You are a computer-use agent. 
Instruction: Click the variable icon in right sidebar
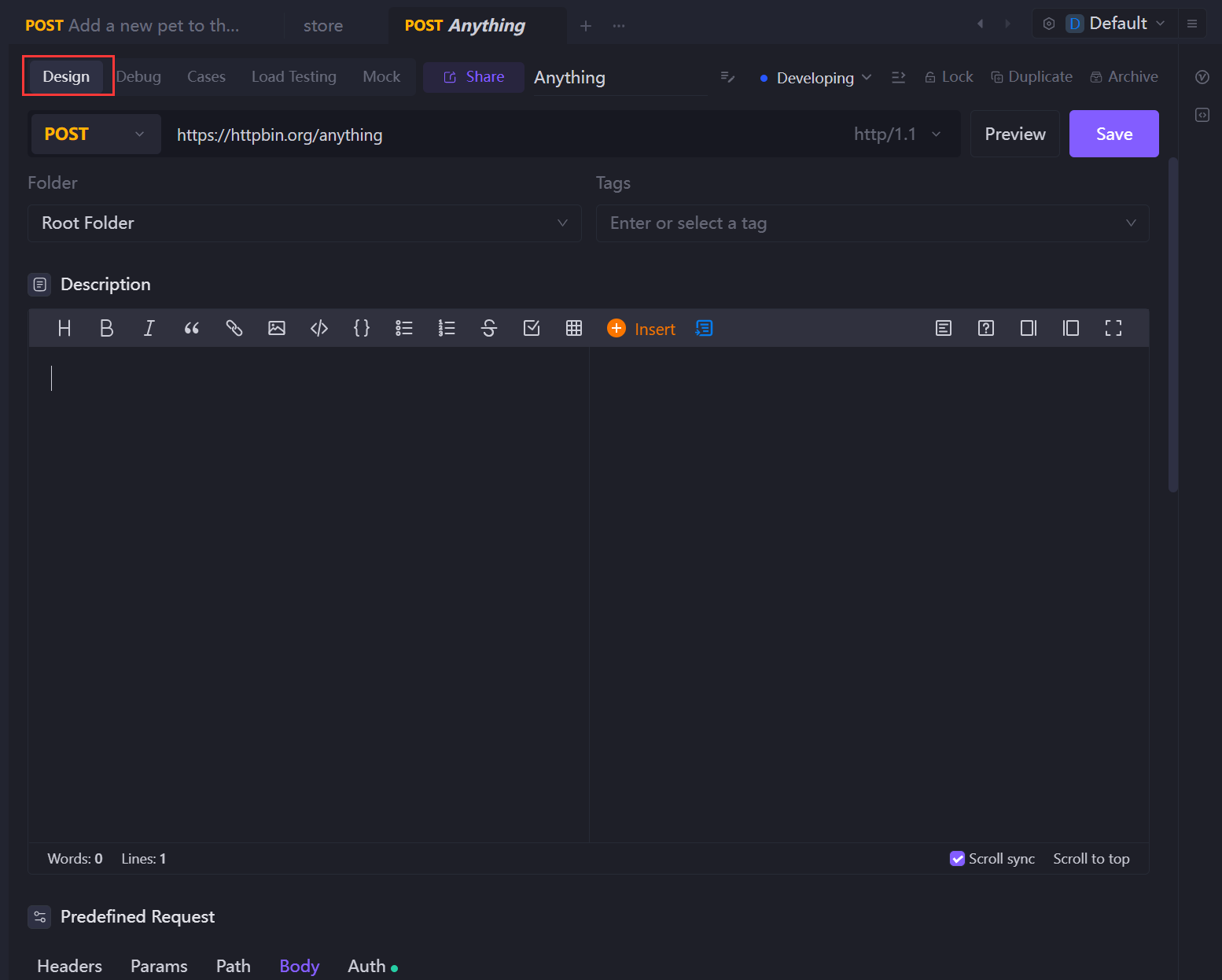pos(1202,77)
